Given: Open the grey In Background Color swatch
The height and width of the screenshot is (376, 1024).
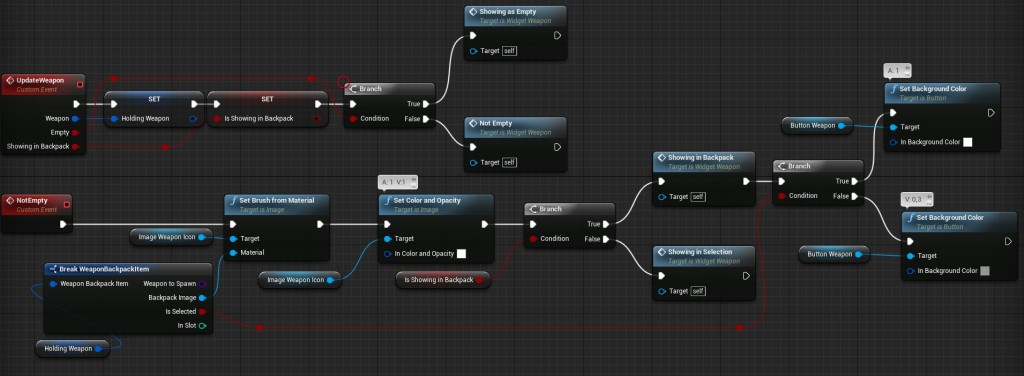Looking at the screenshot, I should pos(985,271).
